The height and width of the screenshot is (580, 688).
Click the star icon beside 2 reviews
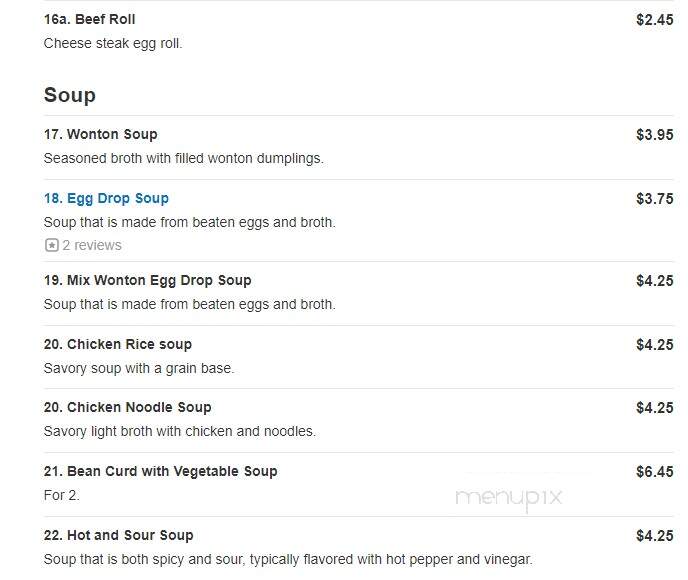click(x=52, y=245)
